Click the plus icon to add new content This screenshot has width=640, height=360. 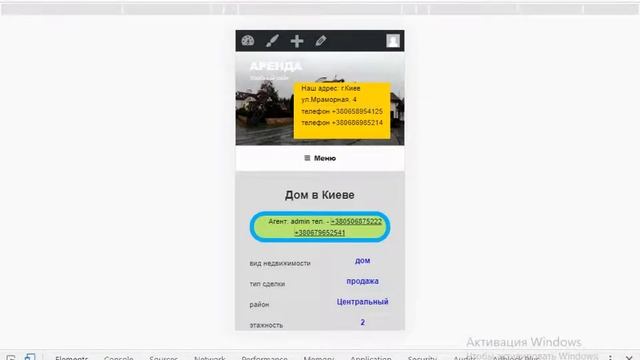pos(297,41)
